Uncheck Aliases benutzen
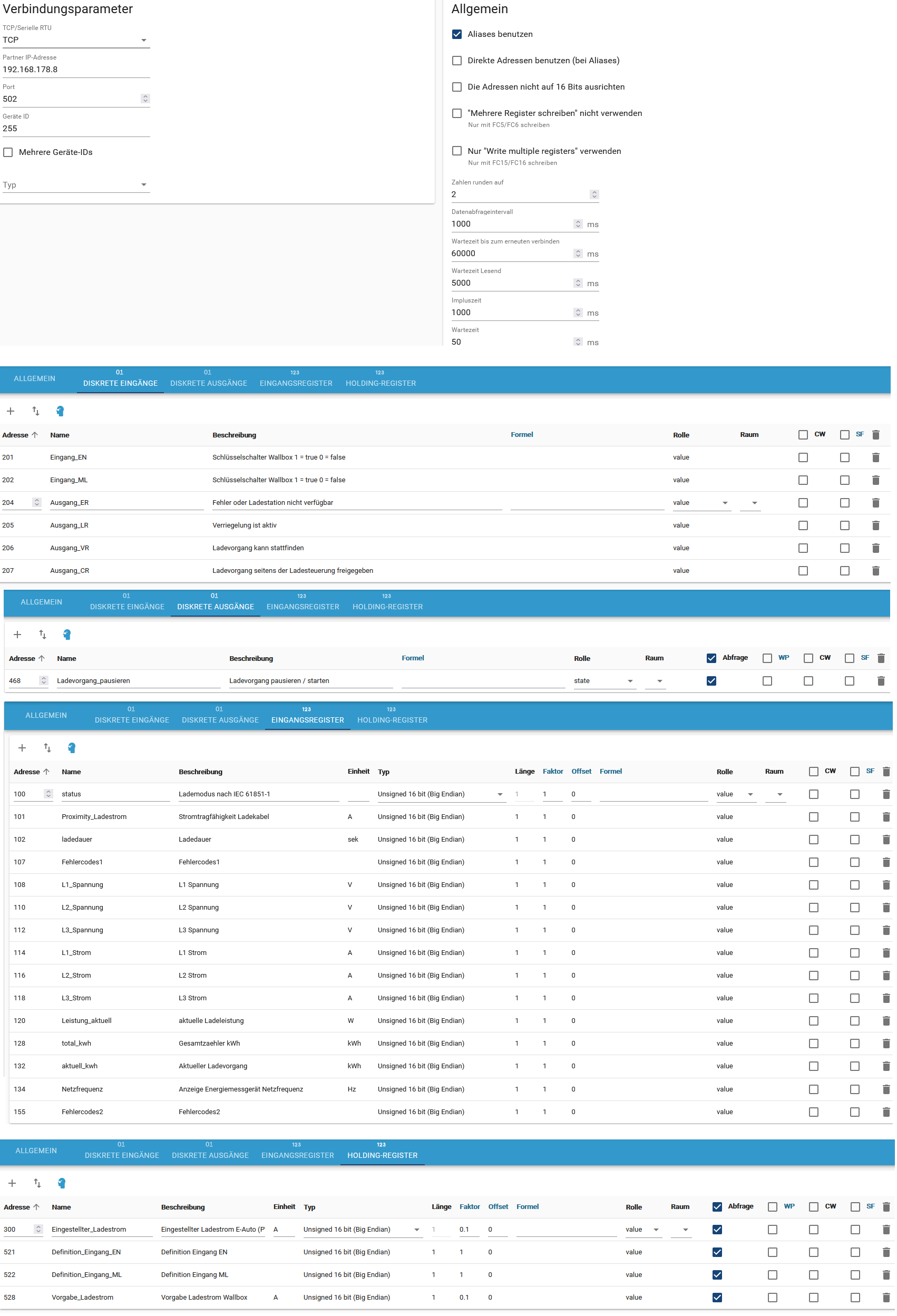Screen dimensions: 897x1316 pos(457,35)
